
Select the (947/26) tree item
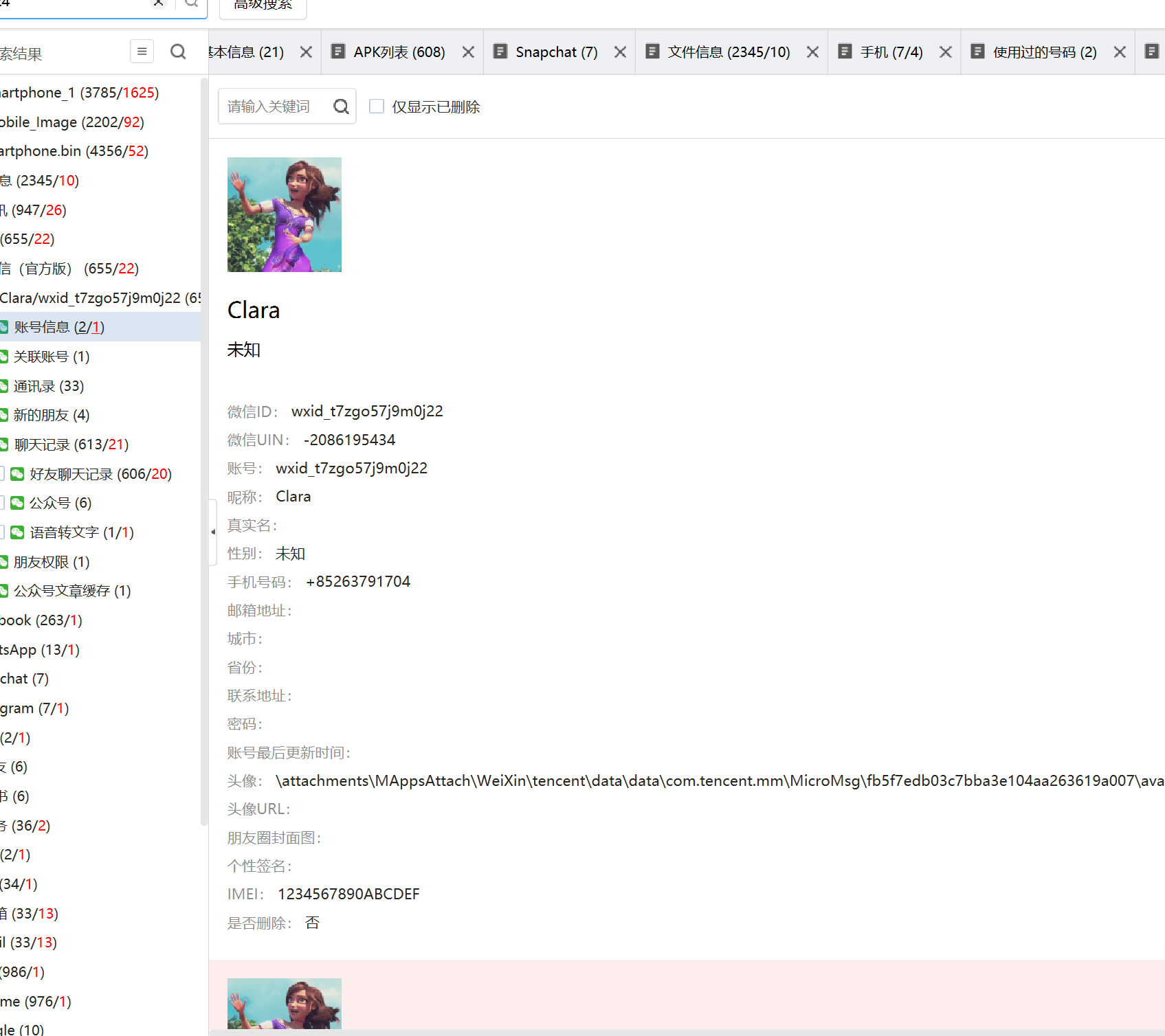(34, 210)
